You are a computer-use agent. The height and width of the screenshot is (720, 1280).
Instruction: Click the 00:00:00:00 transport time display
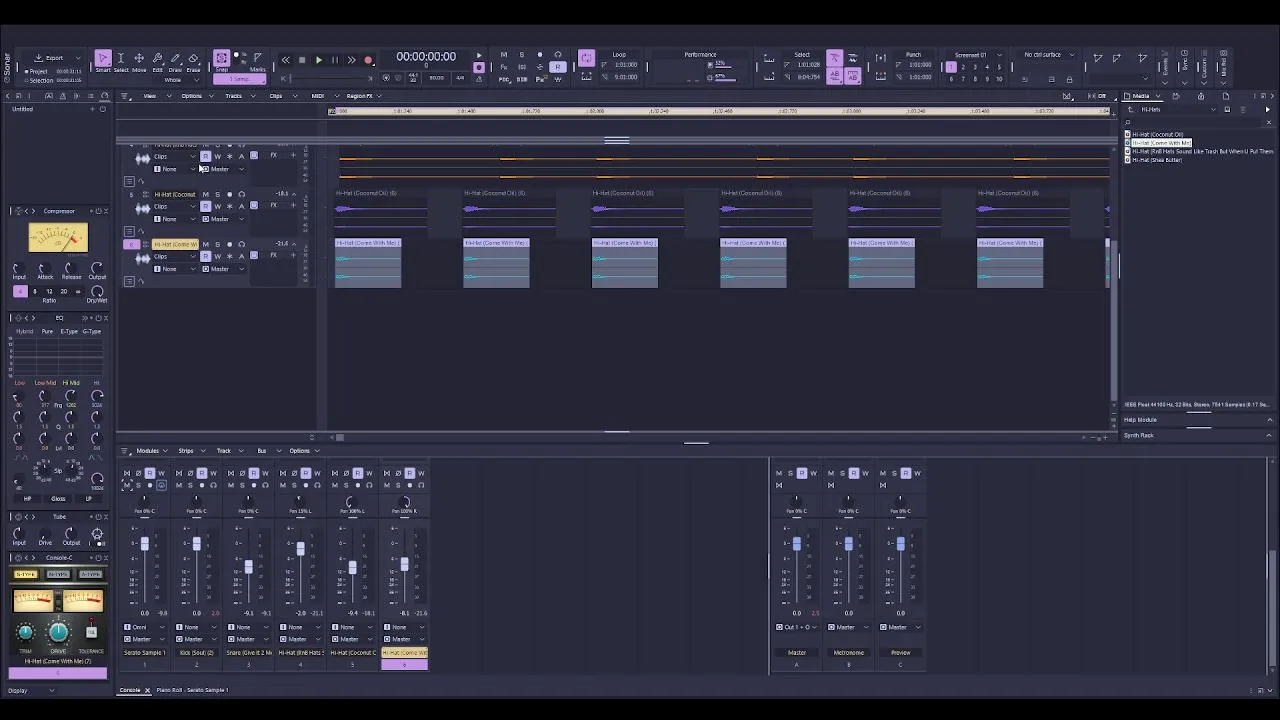[426, 57]
